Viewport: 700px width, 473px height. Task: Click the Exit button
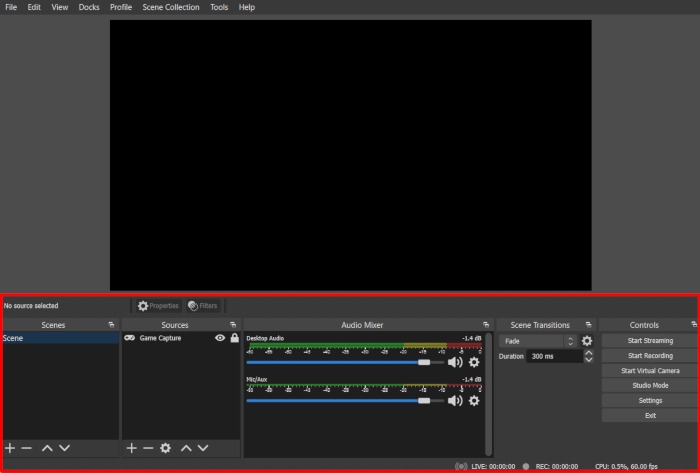(650, 415)
